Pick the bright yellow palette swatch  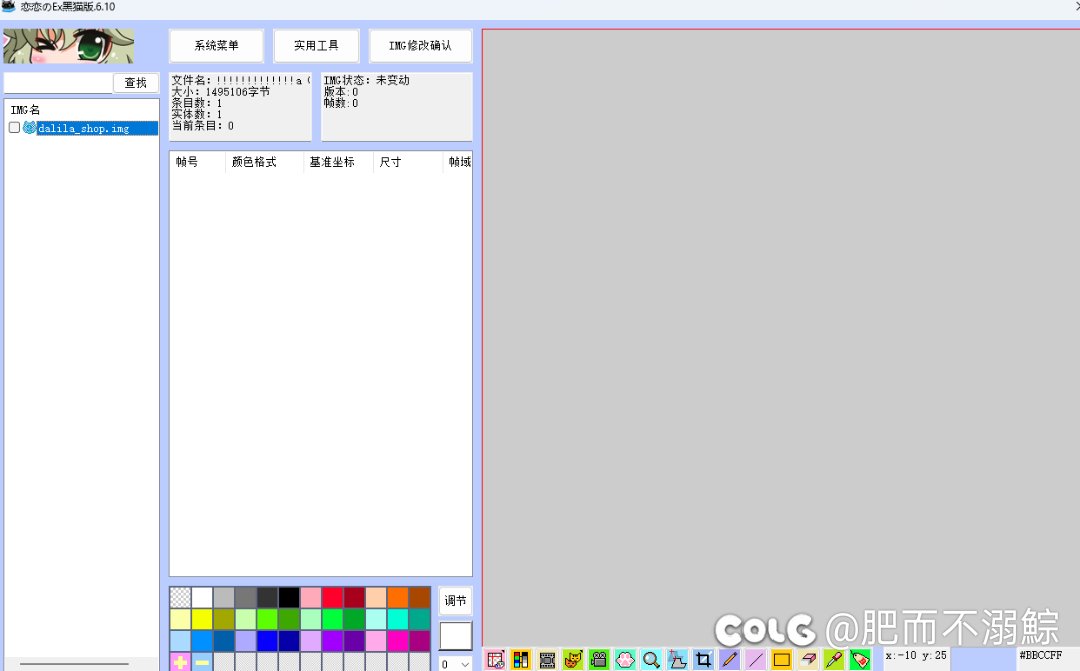click(x=202, y=619)
